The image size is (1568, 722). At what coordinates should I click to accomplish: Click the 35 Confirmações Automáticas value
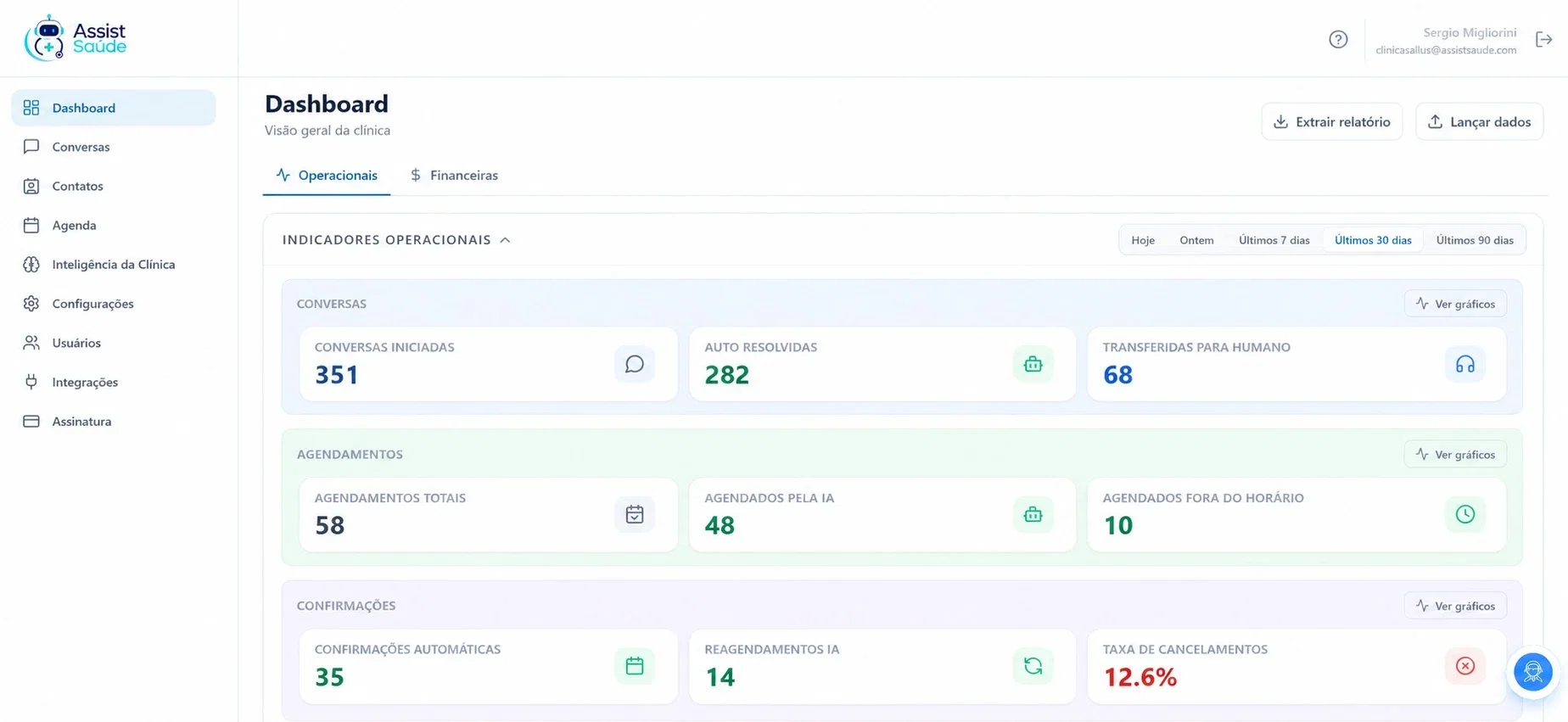coord(330,677)
